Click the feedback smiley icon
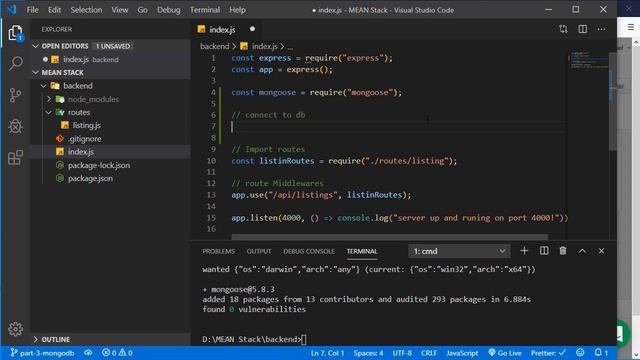This screenshot has width=640, height=360. click(x=580, y=353)
